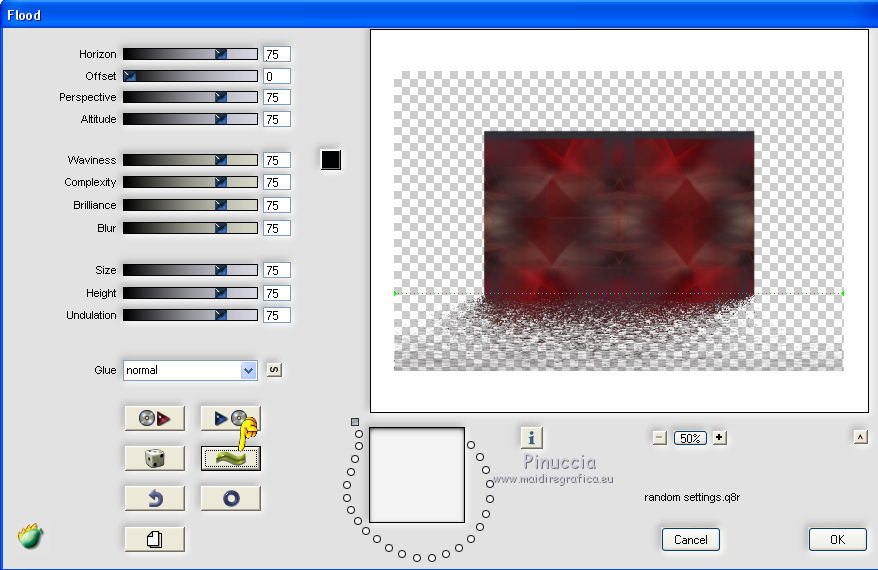Click the save settings arrow-and-disc button

(x=231, y=418)
